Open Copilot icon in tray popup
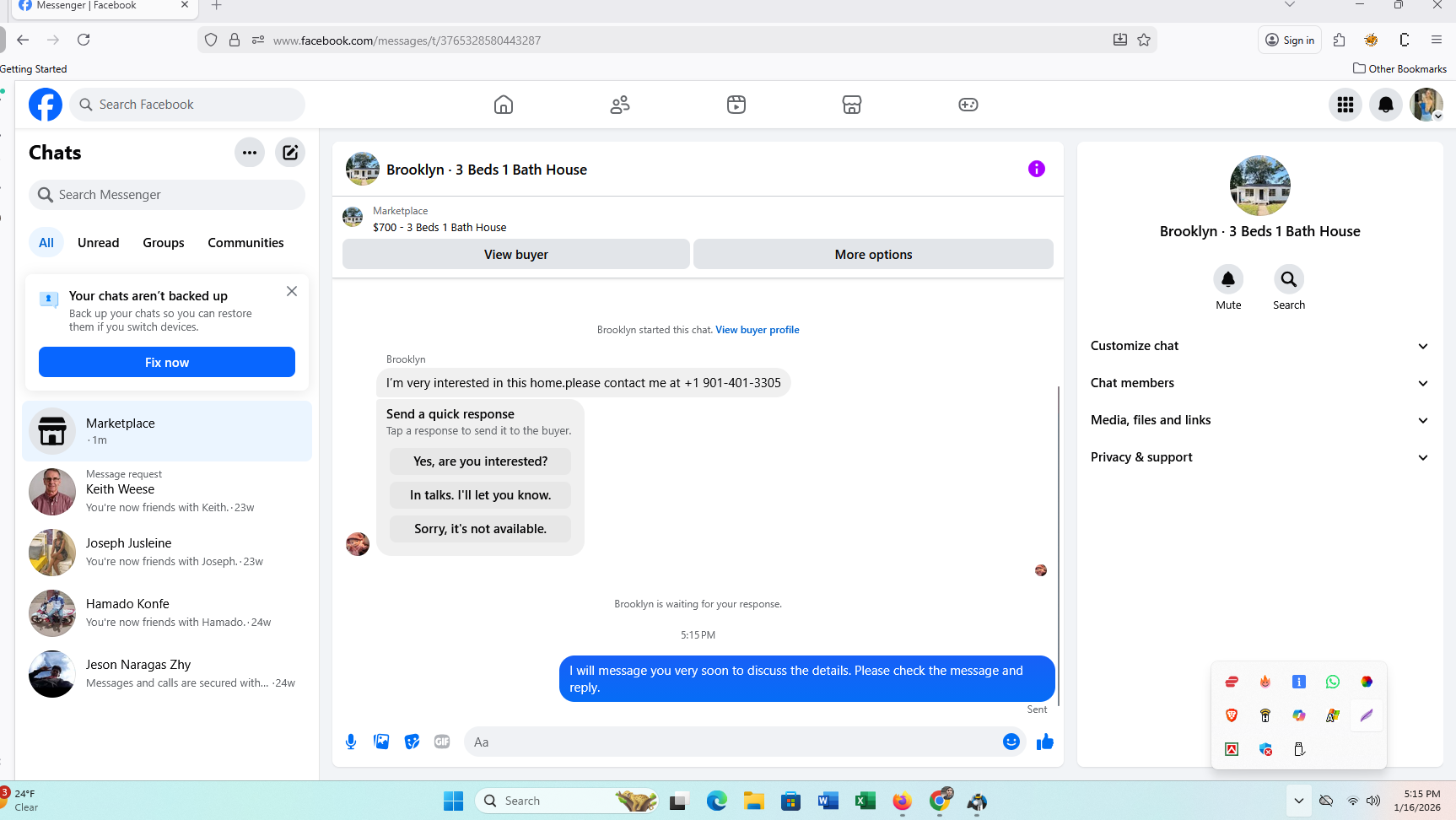Image resolution: width=1456 pixels, height=820 pixels. coord(1299,715)
